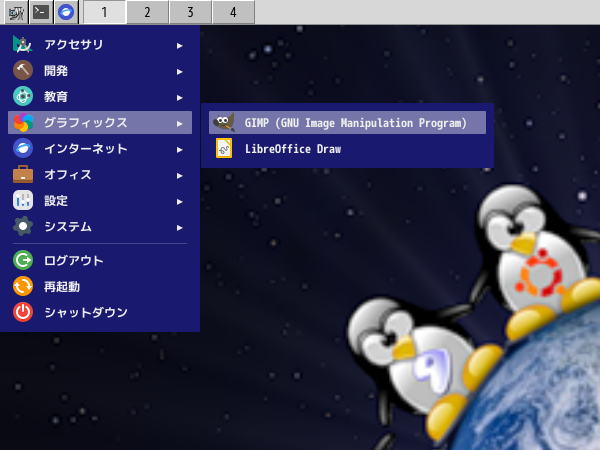Image resolution: width=600 pixels, height=450 pixels.
Task: Expand the インターネット submenu arrow
Action: [x=179, y=150]
